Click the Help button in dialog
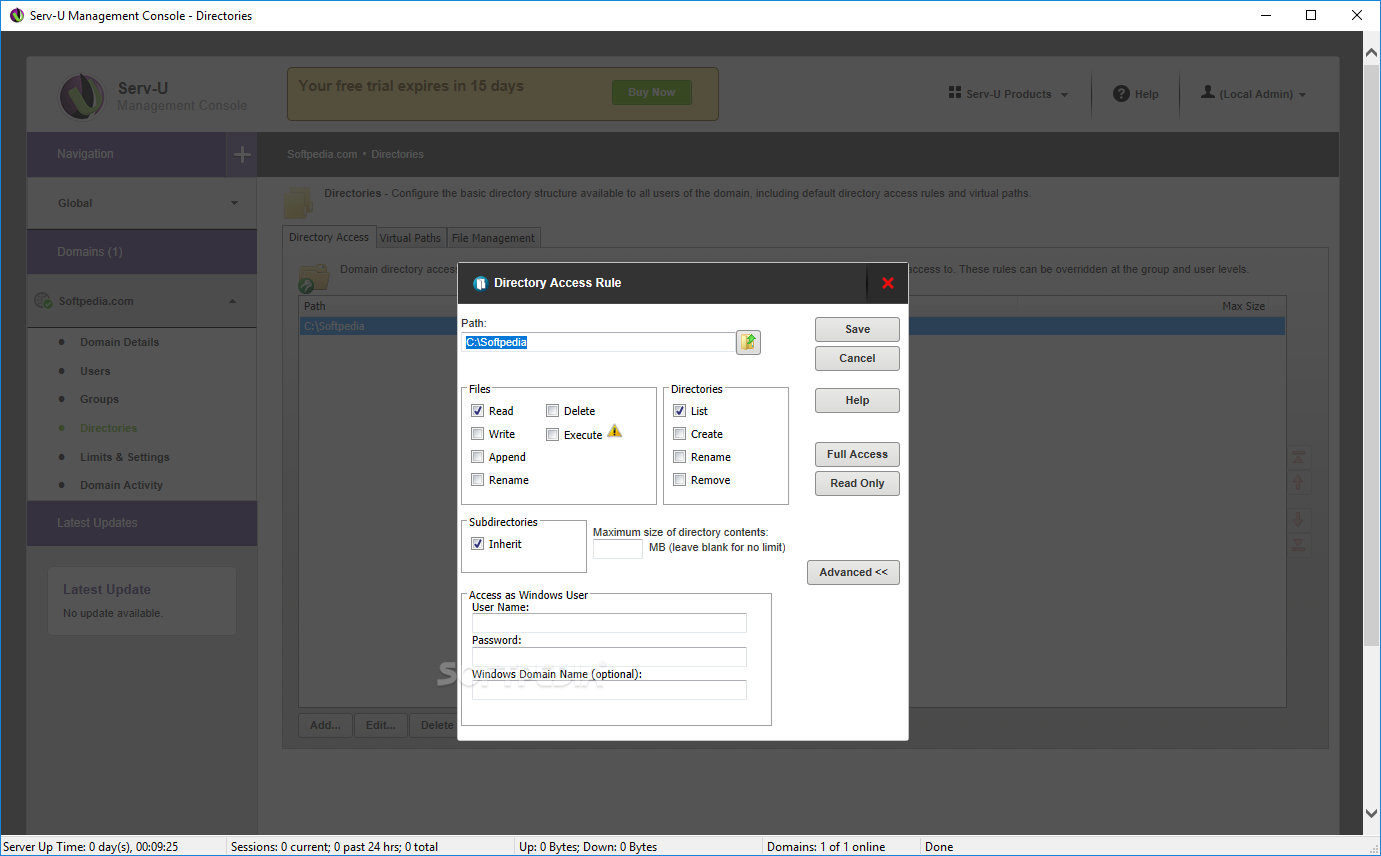Viewport: 1381px width, 856px height. coord(857,400)
